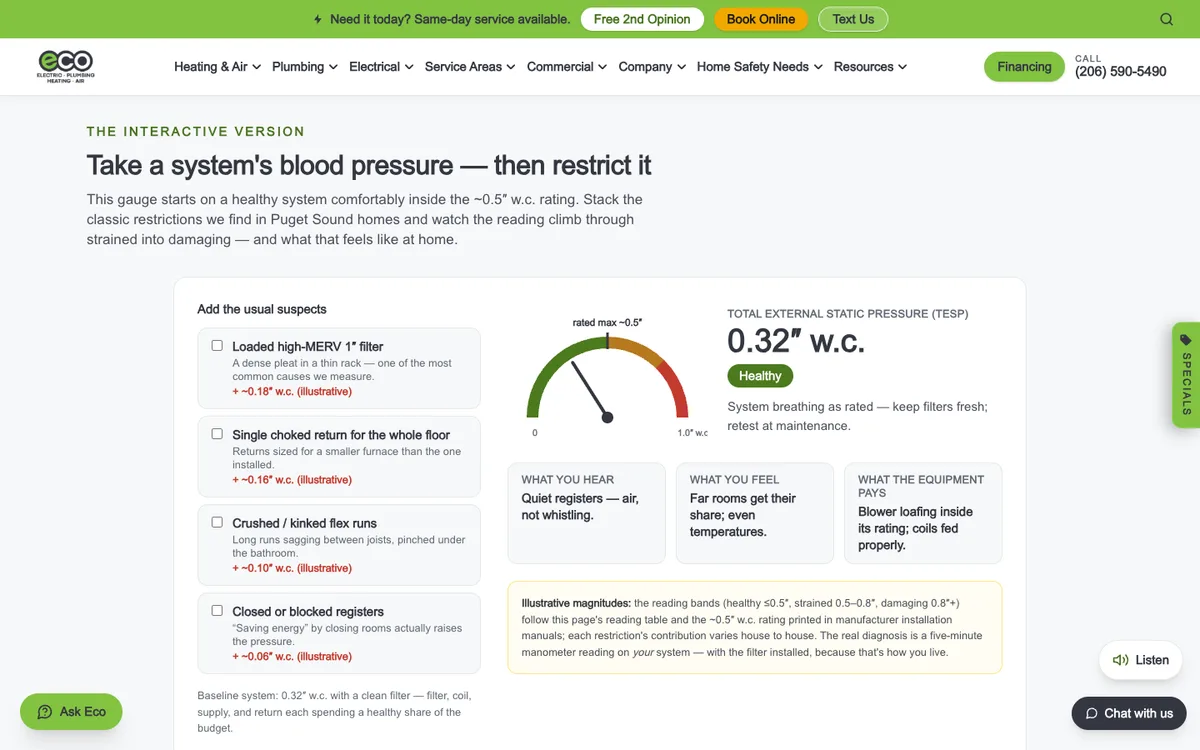This screenshot has height=750, width=1200.
Task: Click the Add the usual suspects heading
Action: 262,309
